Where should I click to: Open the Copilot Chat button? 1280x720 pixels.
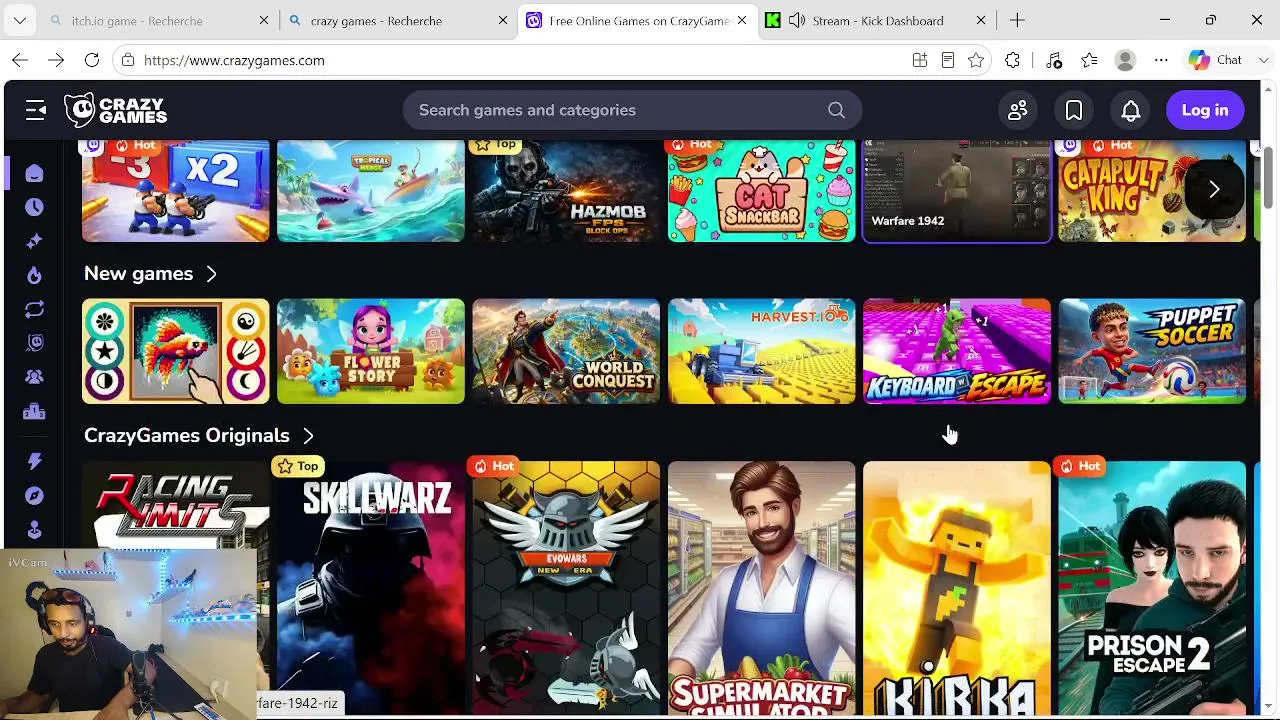(x=1215, y=60)
